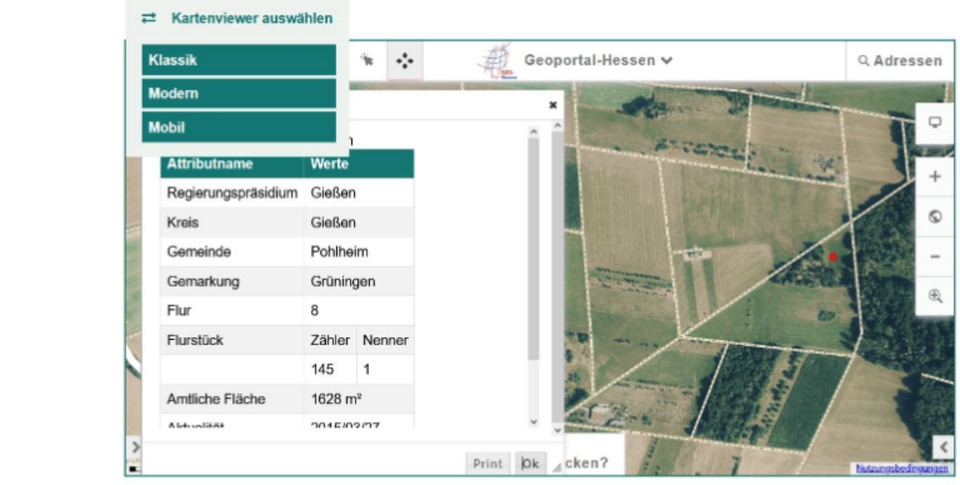
Task: Close the attribute info dialog
Action: coord(553,104)
